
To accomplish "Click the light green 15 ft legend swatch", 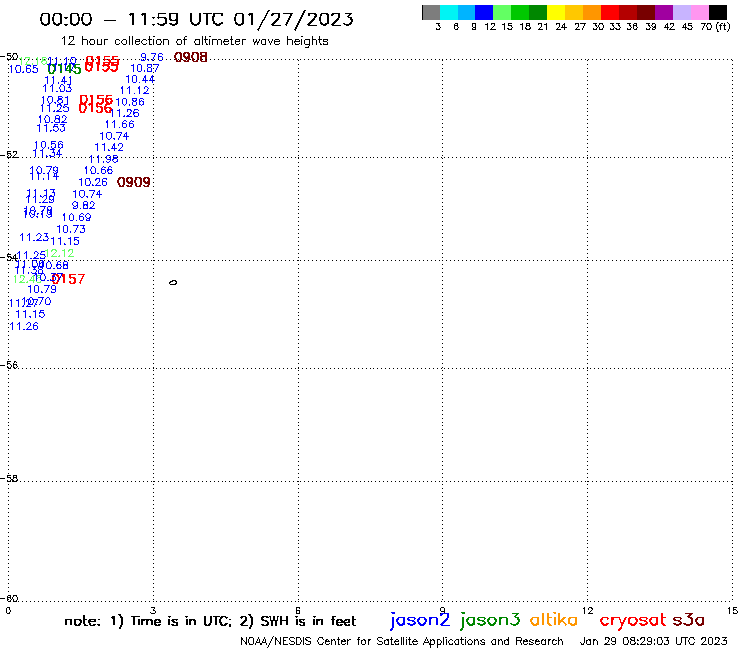I will [502, 12].
